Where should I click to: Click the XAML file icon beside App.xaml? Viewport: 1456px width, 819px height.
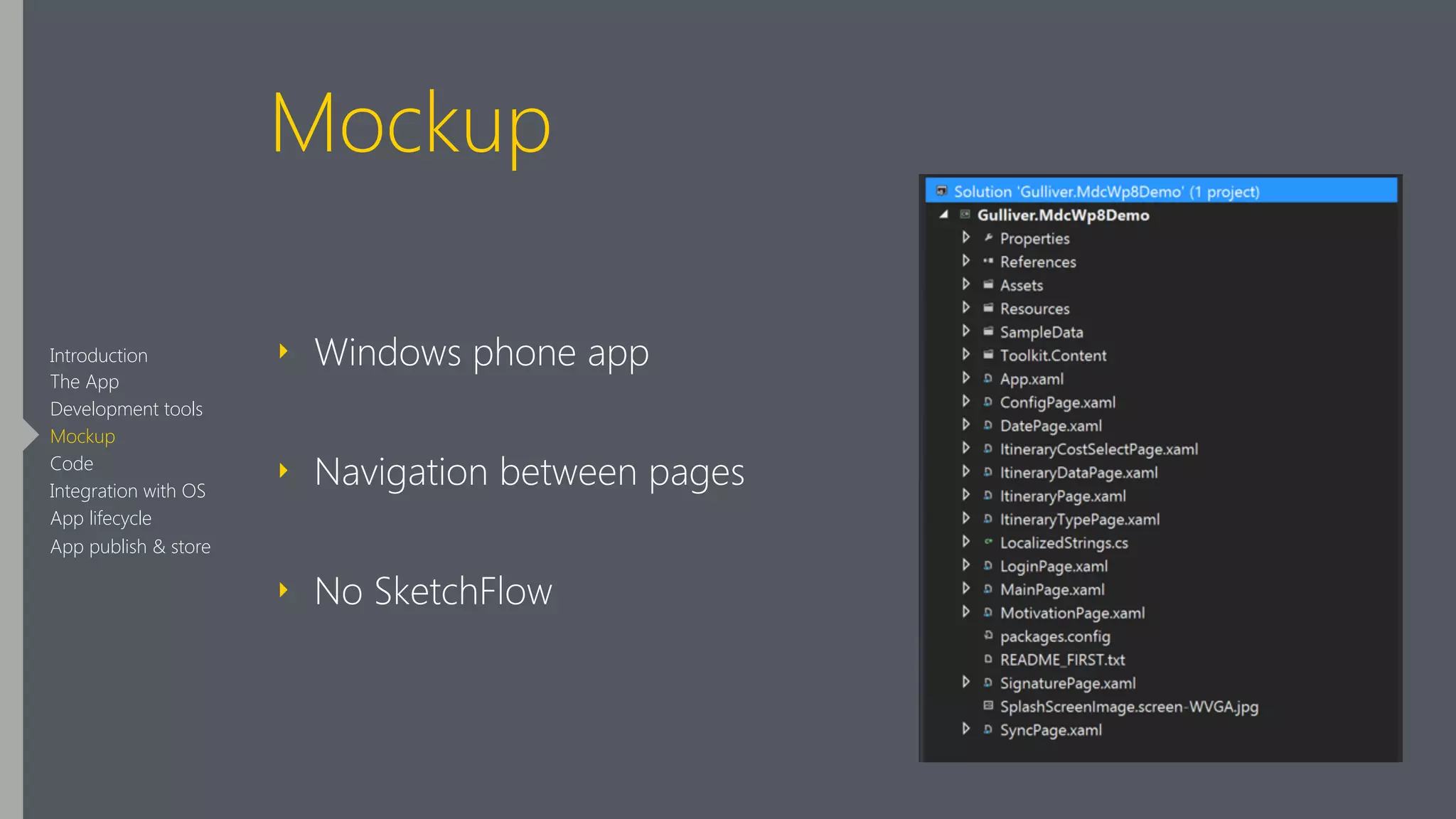(x=988, y=378)
